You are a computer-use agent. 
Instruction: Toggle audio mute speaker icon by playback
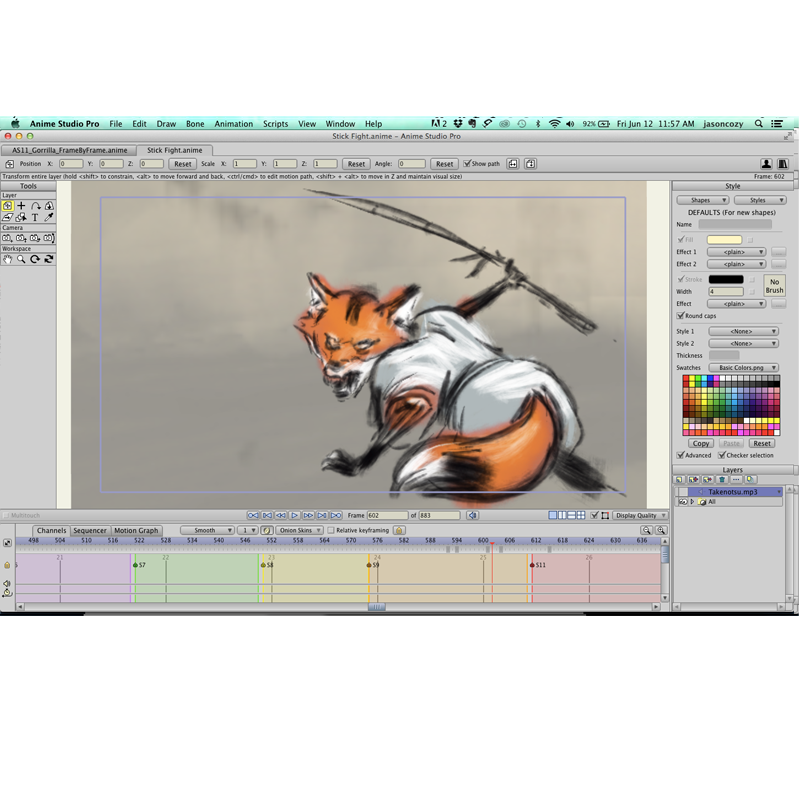[473, 515]
